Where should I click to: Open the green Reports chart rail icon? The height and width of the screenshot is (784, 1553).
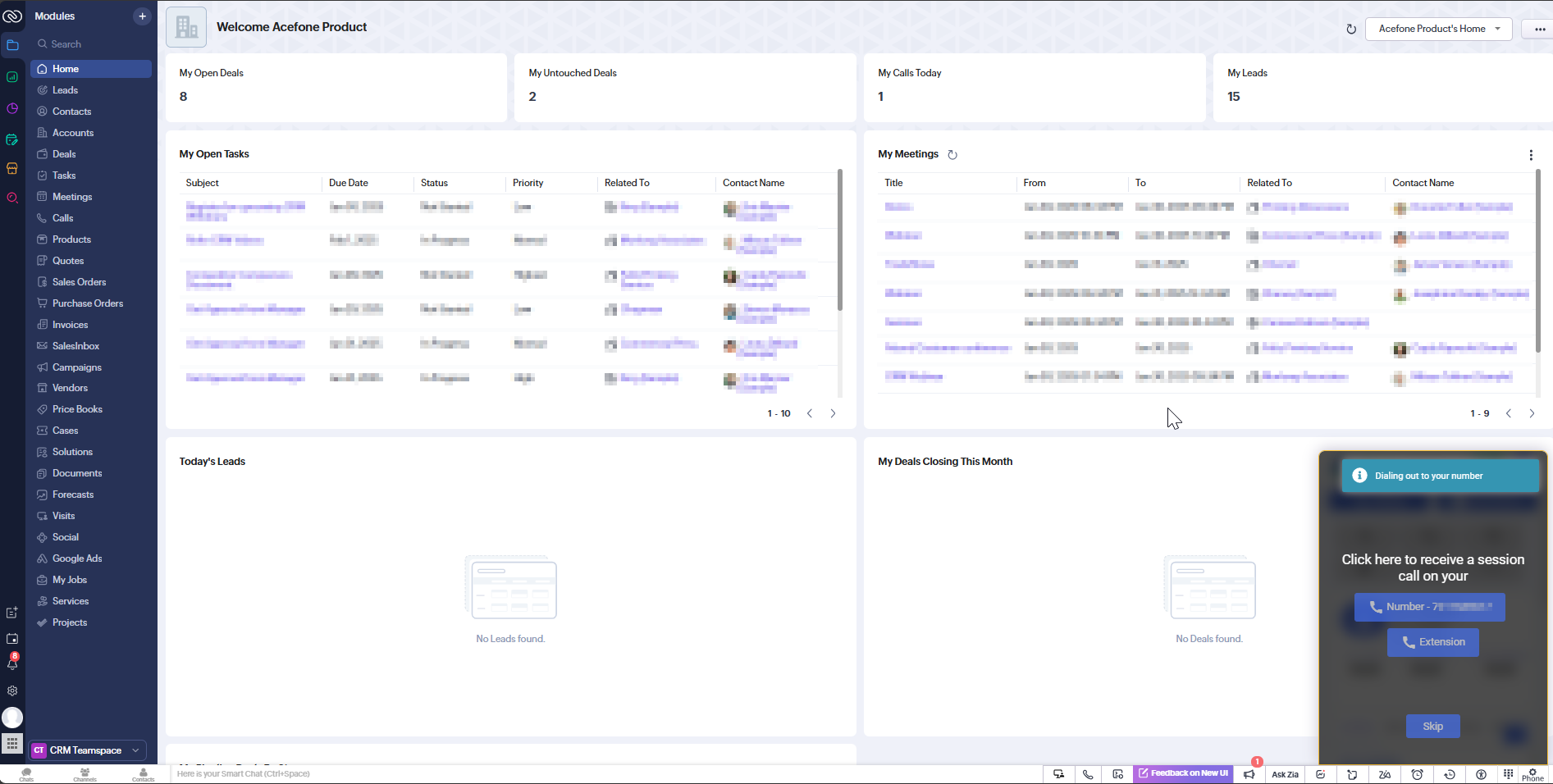point(12,77)
